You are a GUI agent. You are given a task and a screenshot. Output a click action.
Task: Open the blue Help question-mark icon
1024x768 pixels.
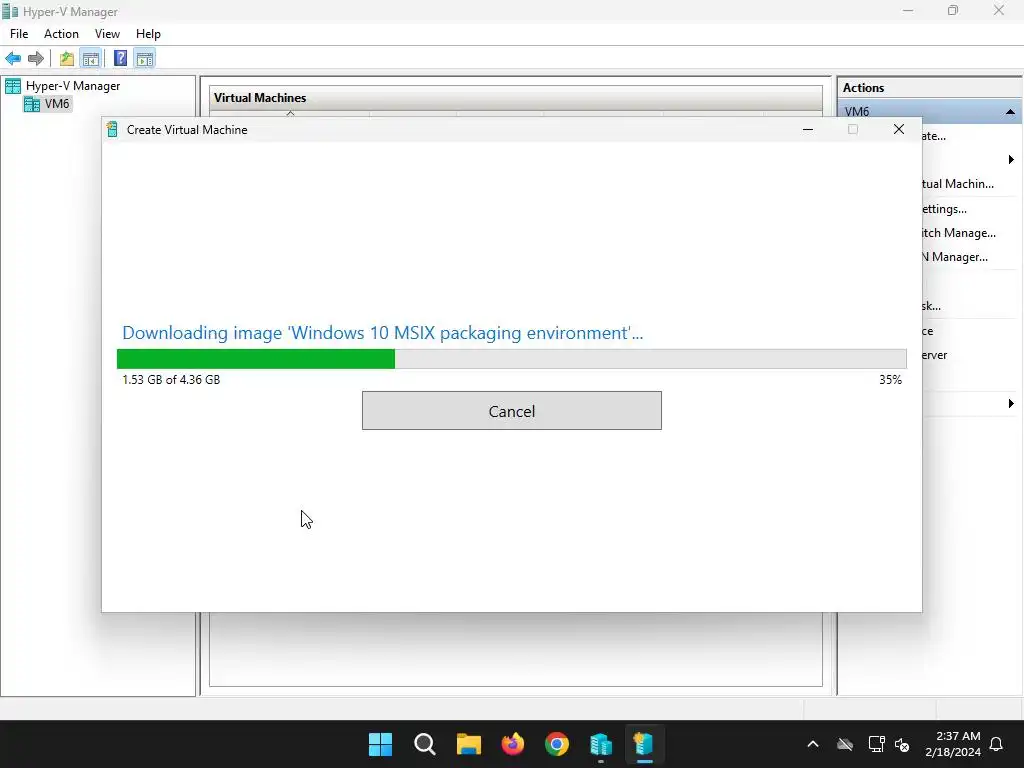[x=120, y=58]
